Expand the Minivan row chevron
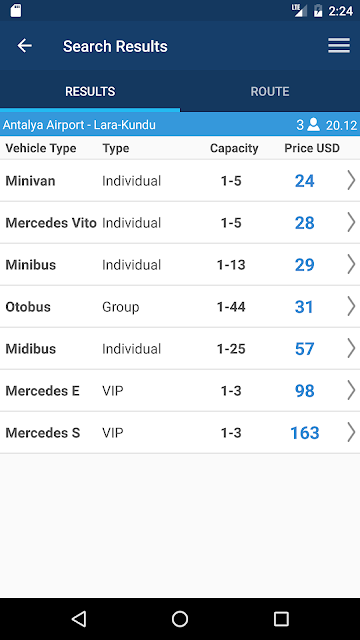This screenshot has width=360, height=640. point(351,180)
